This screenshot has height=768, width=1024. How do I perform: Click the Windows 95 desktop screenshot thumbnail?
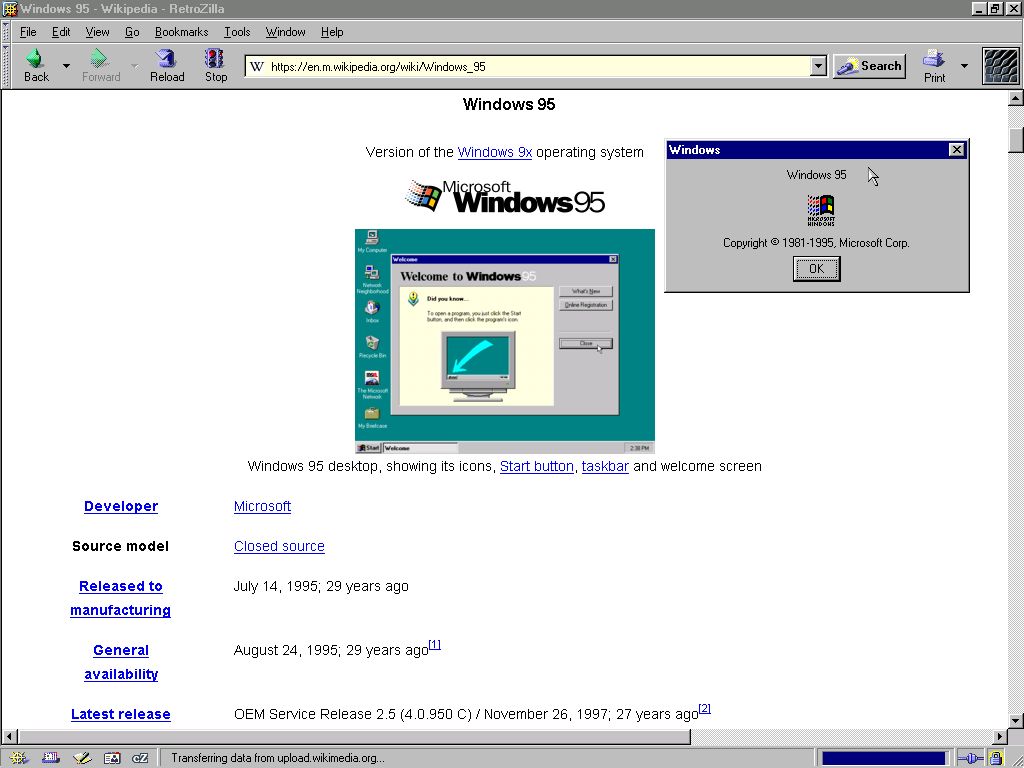coord(504,341)
